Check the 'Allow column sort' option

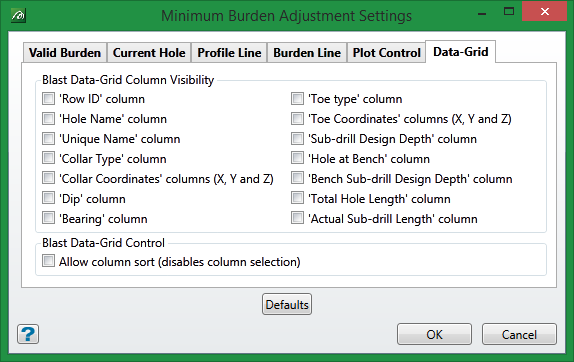click(x=48, y=261)
